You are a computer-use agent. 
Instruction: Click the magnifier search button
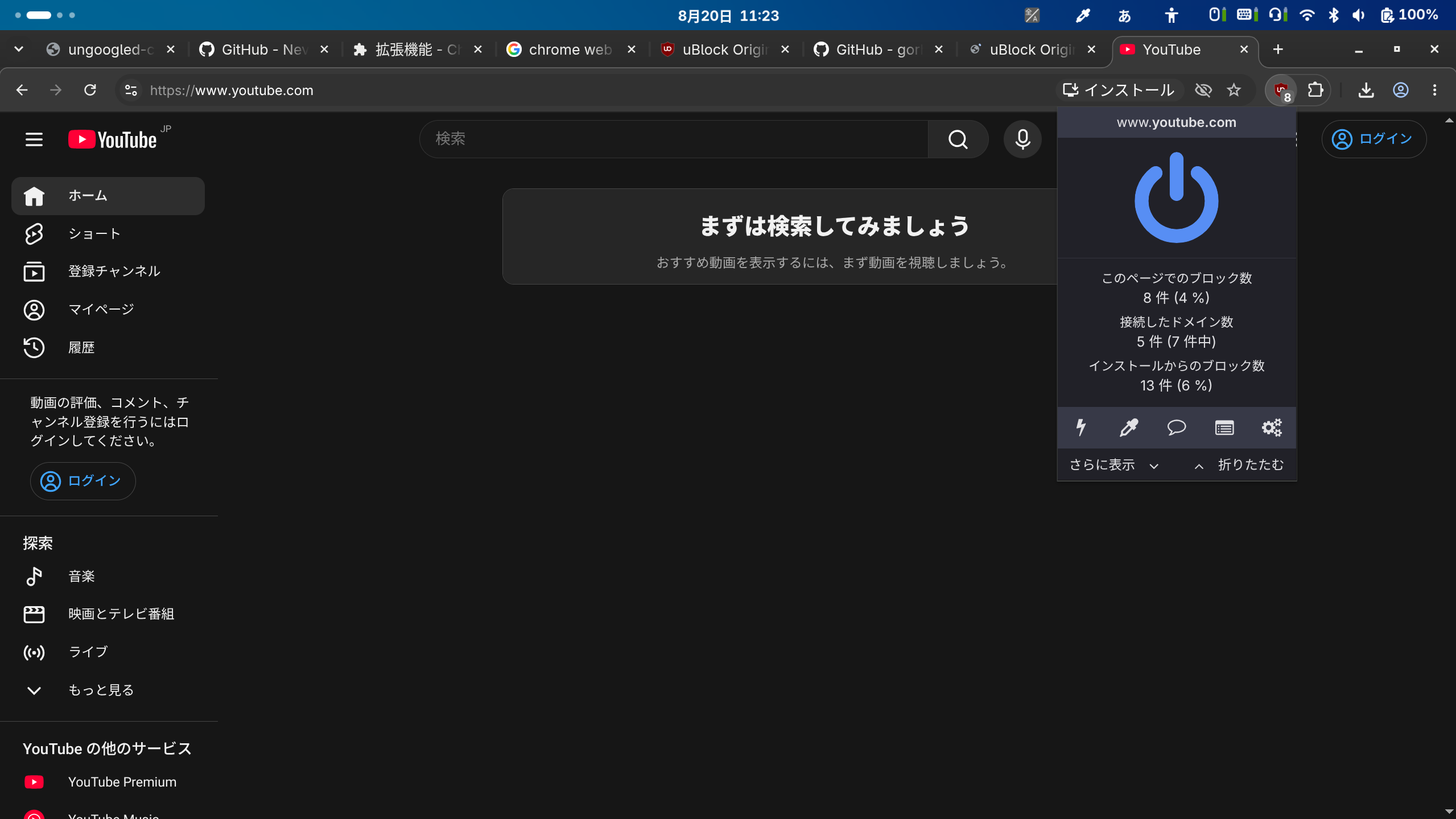pos(958,139)
